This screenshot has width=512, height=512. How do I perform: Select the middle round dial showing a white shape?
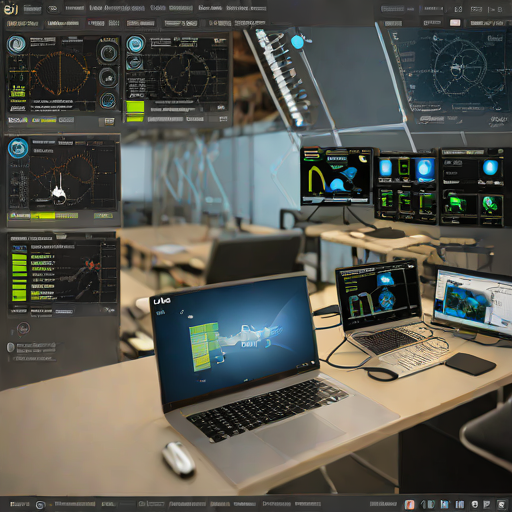tap(108, 77)
